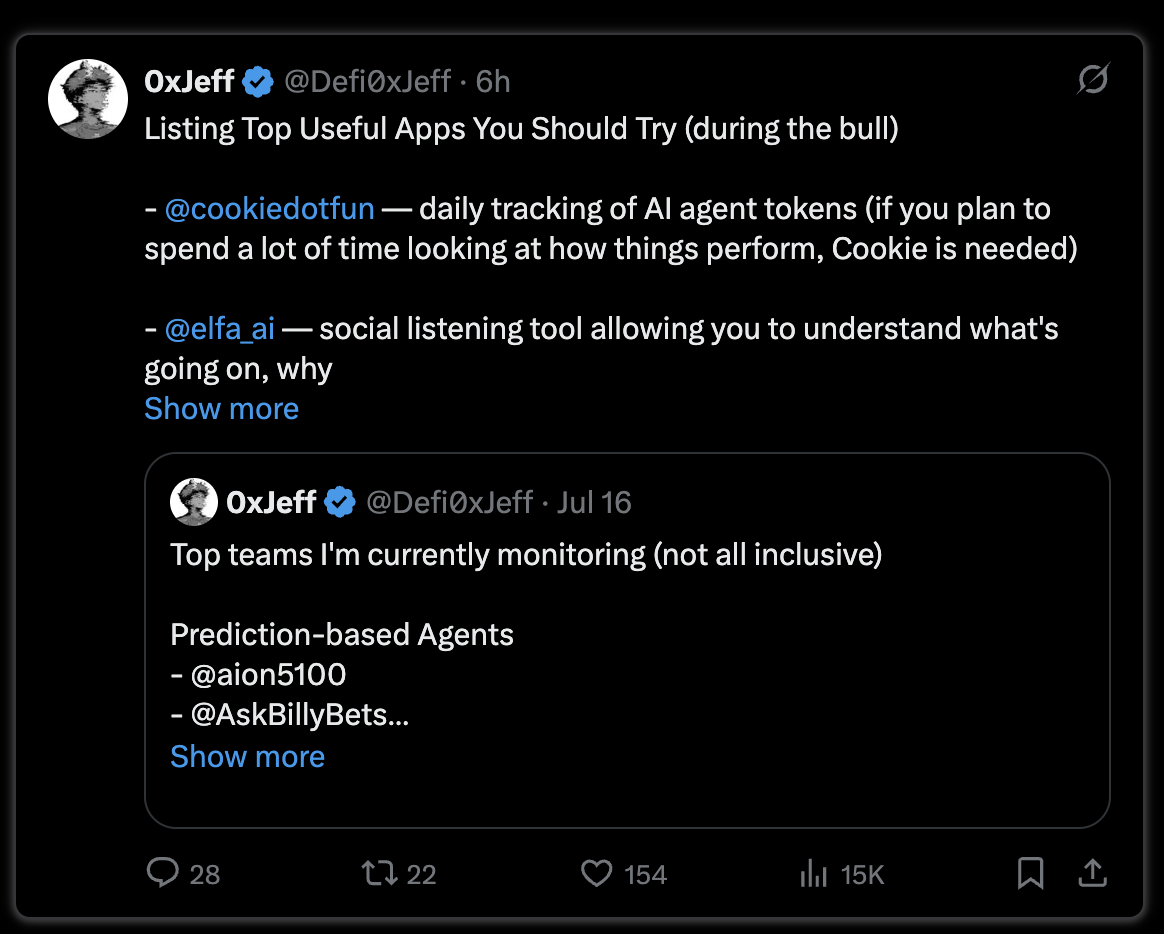Open the @cookiedotfun mention link
This screenshot has width=1164, height=934.
coord(269,209)
